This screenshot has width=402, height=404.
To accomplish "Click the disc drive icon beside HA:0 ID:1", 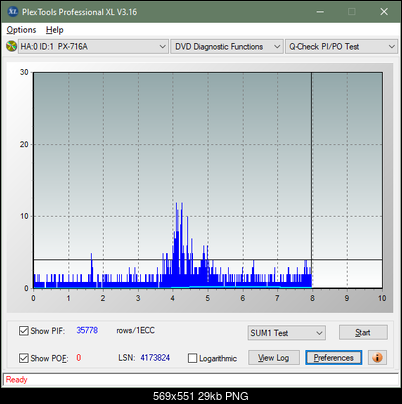I will (11, 46).
